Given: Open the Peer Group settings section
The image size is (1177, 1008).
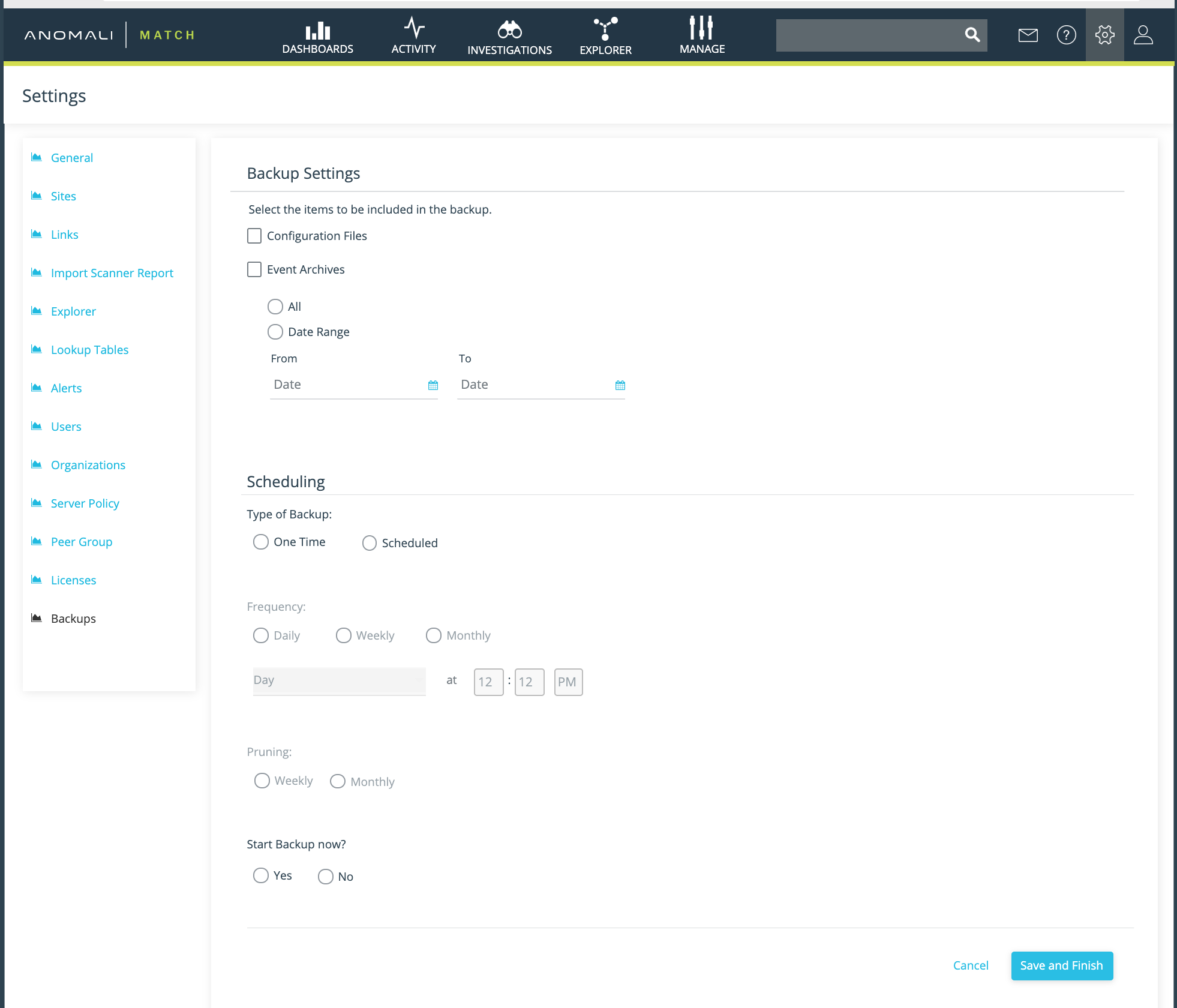Looking at the screenshot, I should tap(82, 542).
